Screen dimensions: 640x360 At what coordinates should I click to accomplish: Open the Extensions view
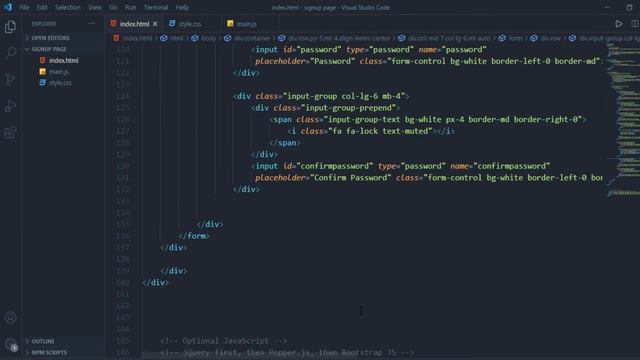pyautogui.click(x=10, y=132)
